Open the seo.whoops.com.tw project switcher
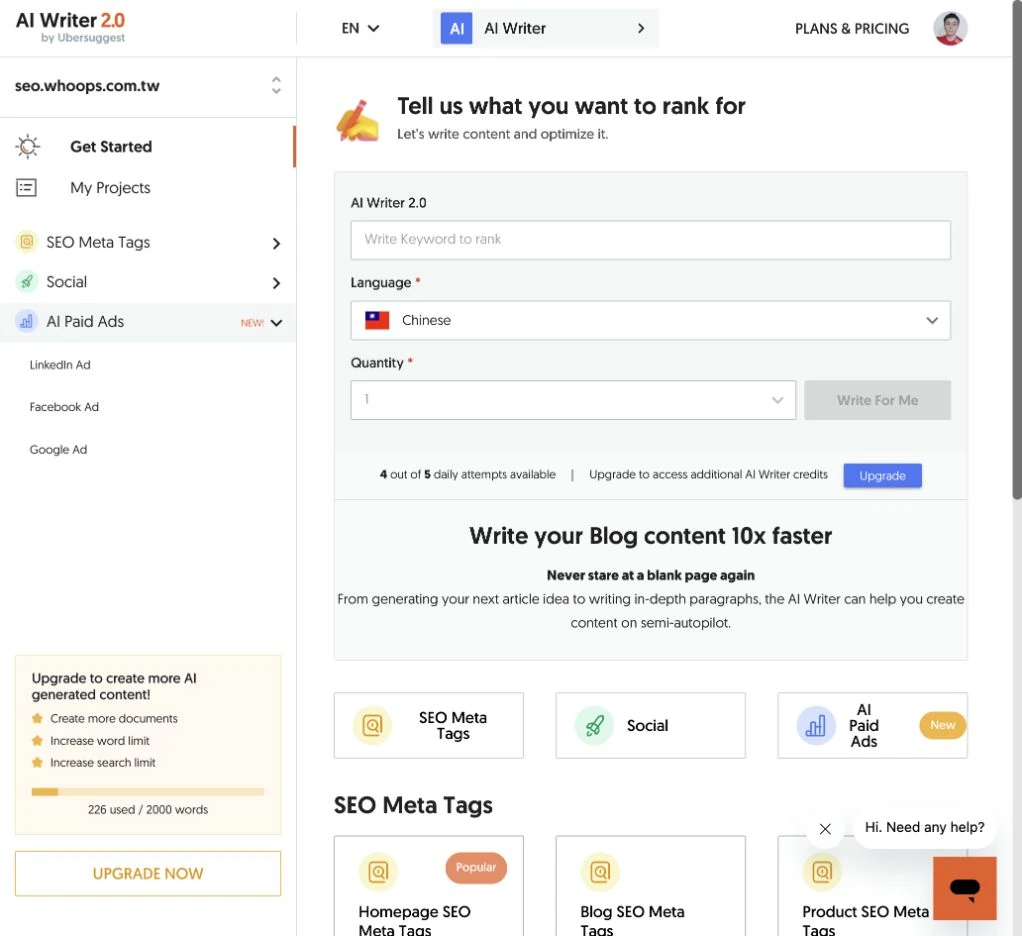This screenshot has height=936, width=1022. pos(148,86)
